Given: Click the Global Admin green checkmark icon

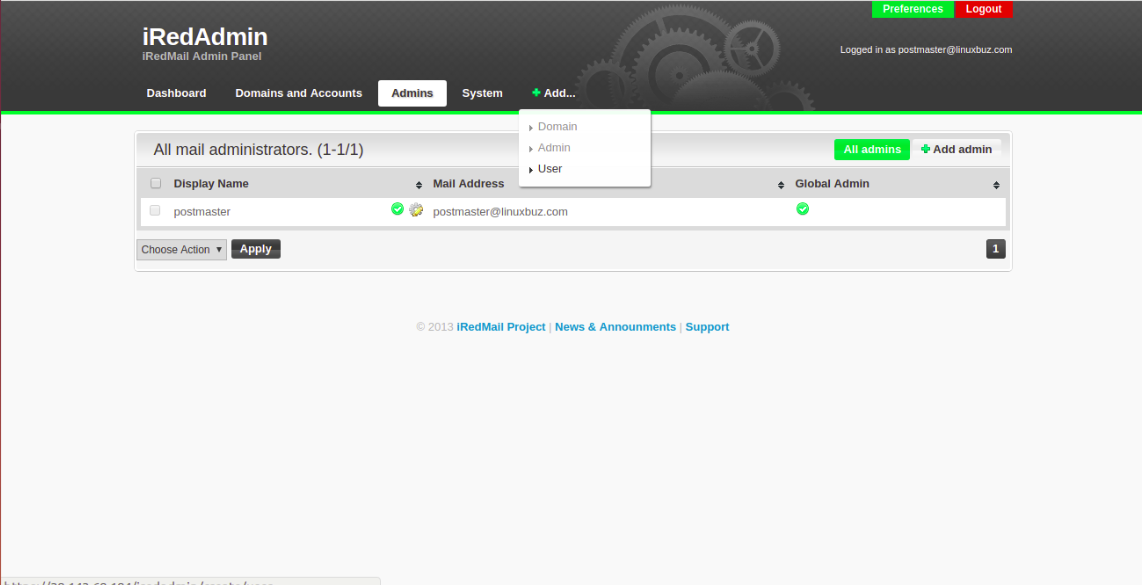Looking at the screenshot, I should coord(803,209).
